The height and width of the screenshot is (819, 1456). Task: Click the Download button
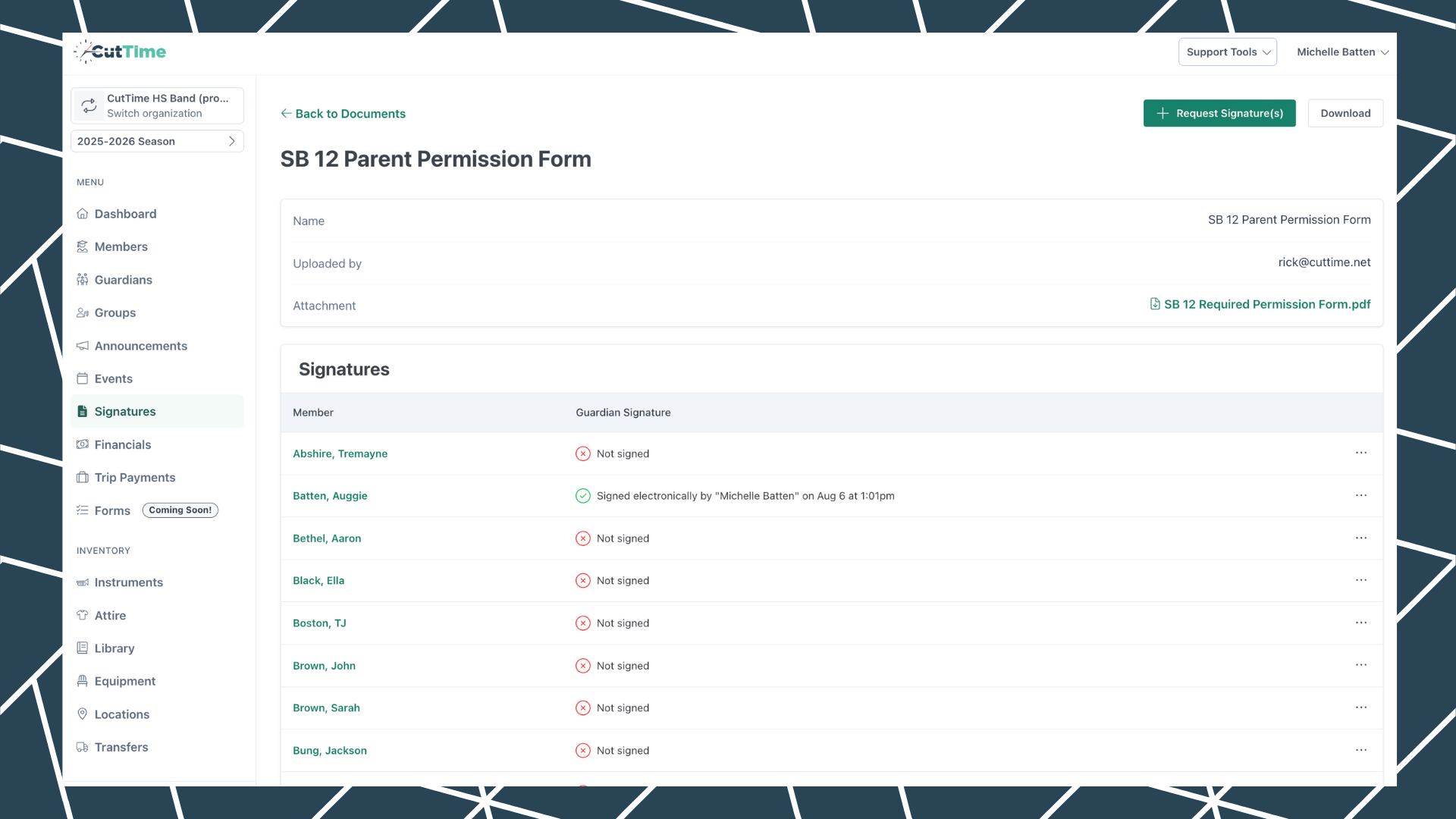tap(1345, 113)
